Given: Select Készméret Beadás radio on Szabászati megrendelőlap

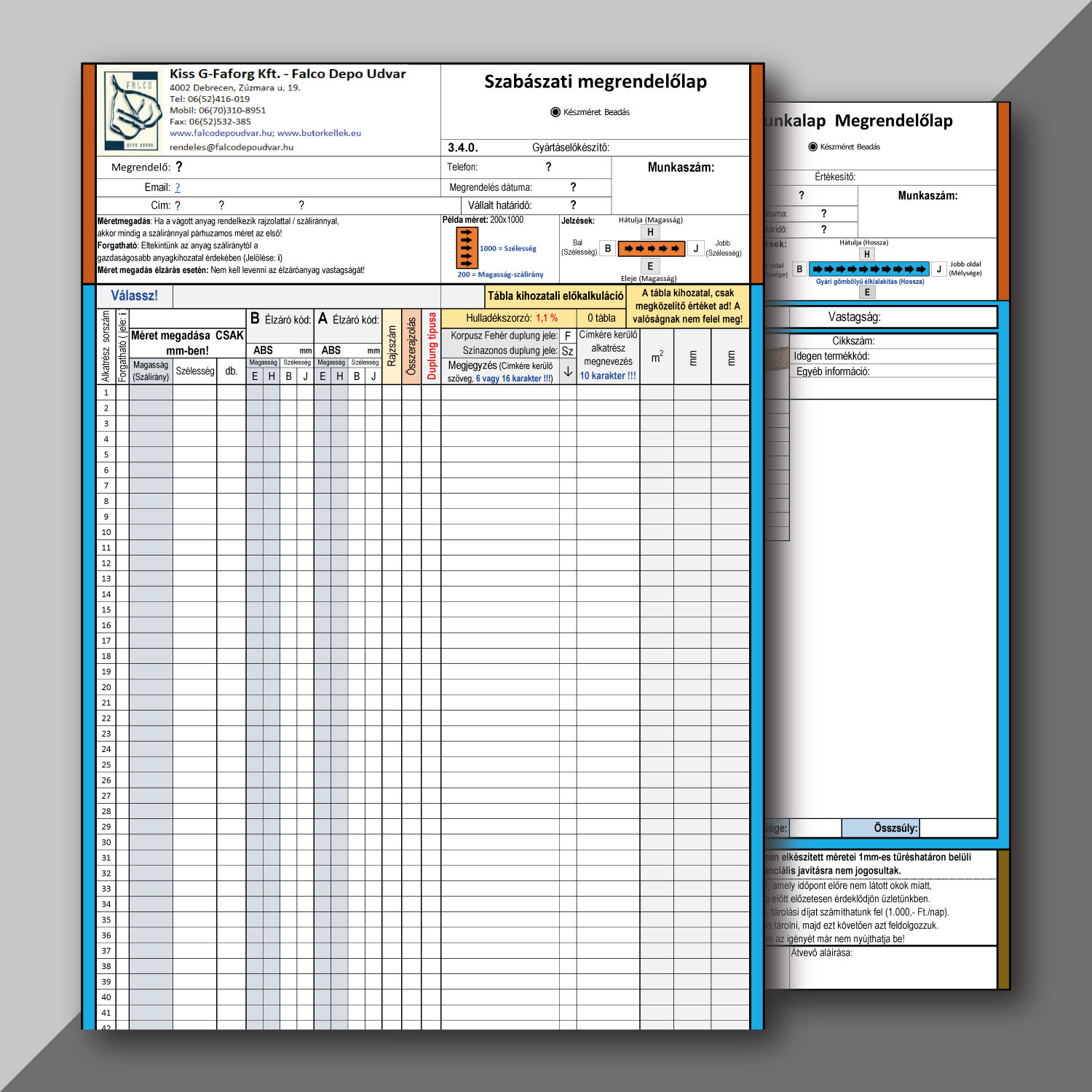Looking at the screenshot, I should click(x=555, y=112).
